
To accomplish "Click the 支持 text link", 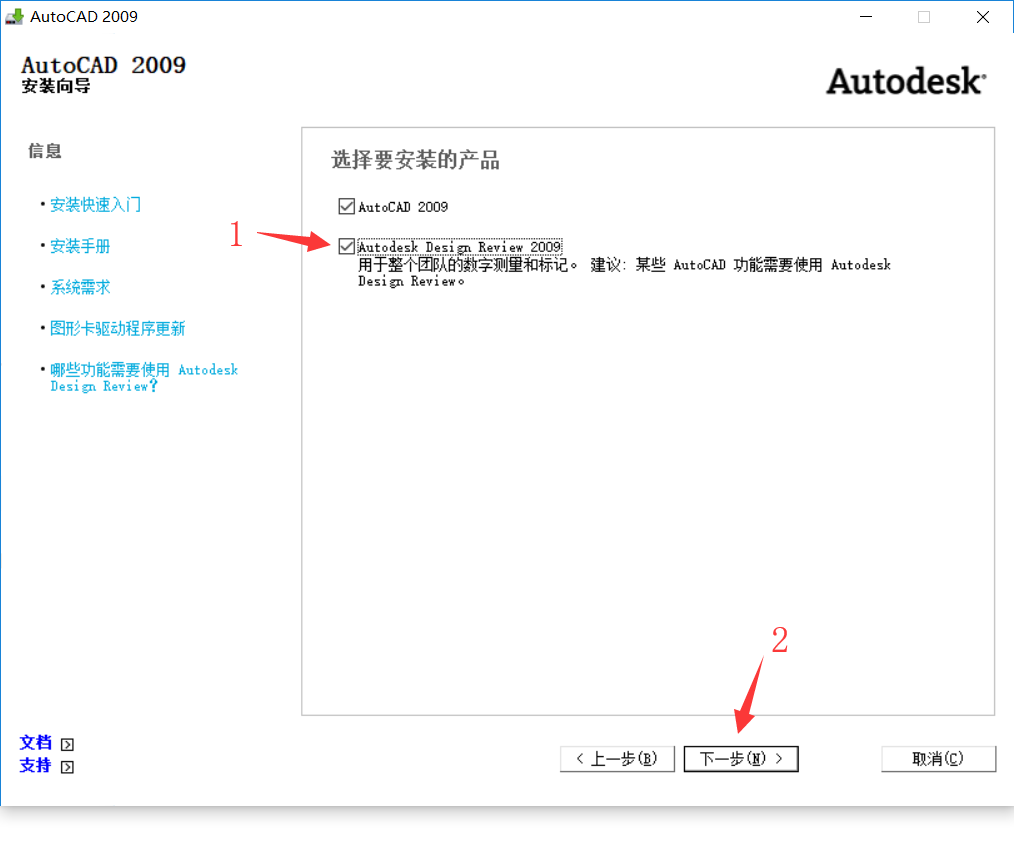I will [x=36, y=766].
